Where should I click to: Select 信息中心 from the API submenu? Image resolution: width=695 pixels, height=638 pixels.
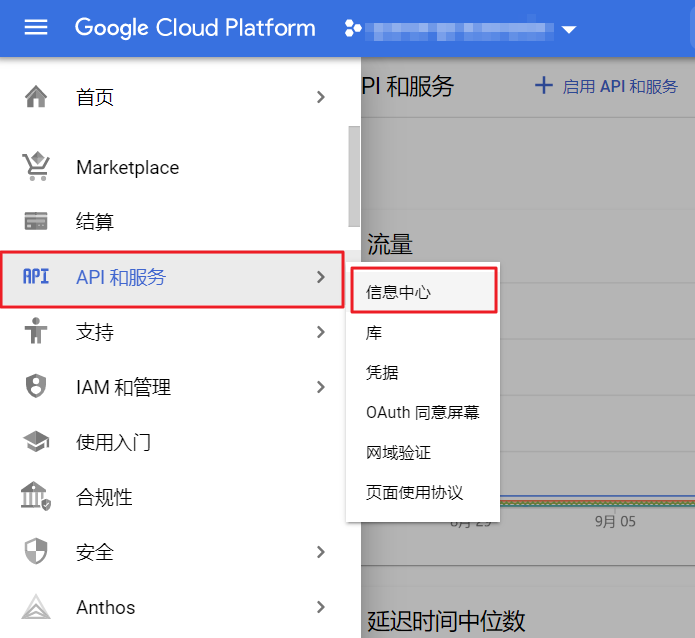(x=398, y=292)
